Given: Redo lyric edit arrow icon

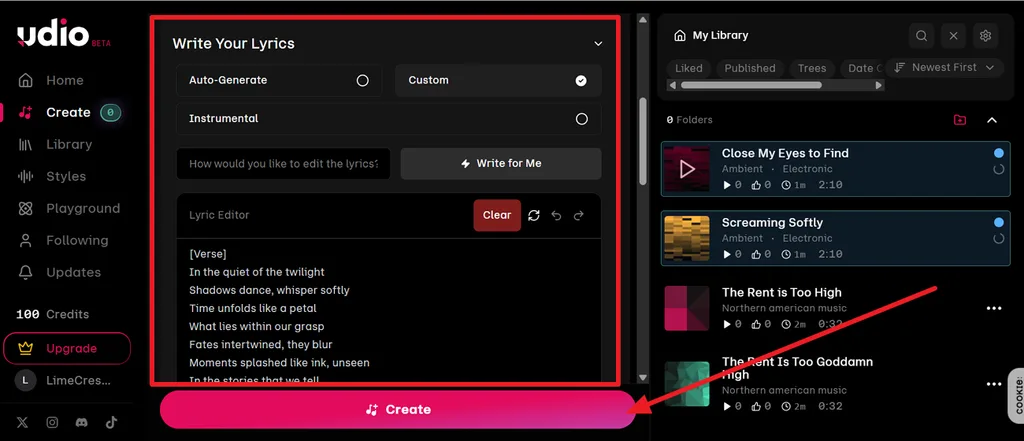Looking at the screenshot, I should [x=579, y=216].
